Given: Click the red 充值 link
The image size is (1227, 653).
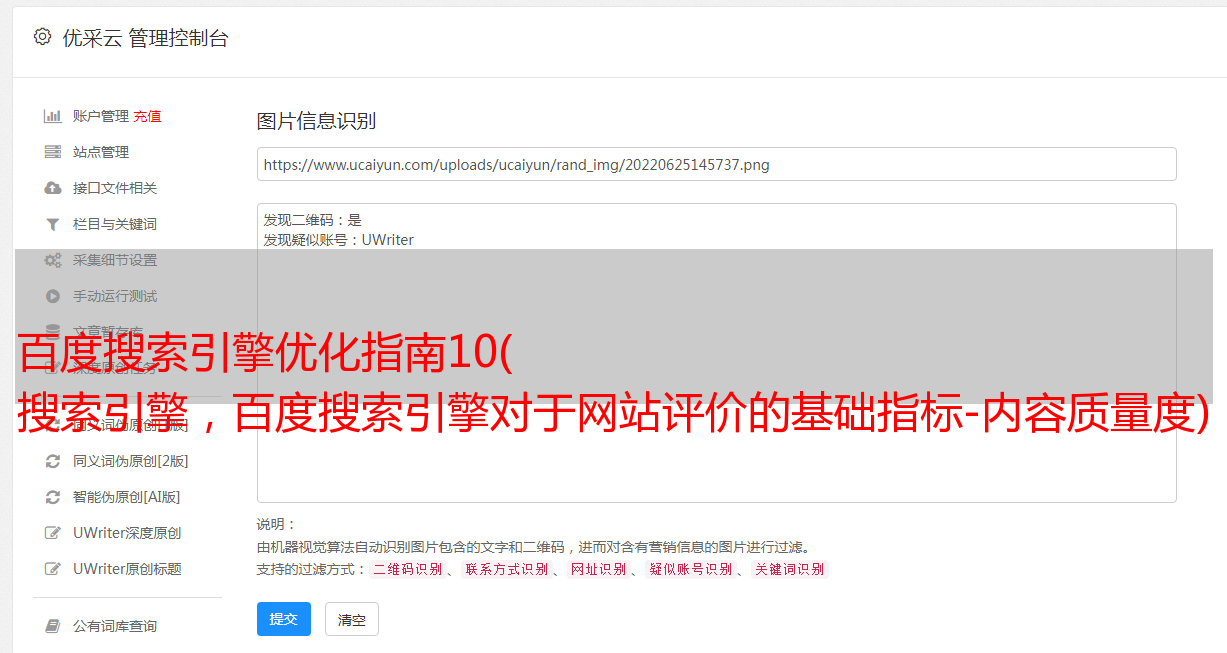Looking at the screenshot, I should tap(147, 116).
